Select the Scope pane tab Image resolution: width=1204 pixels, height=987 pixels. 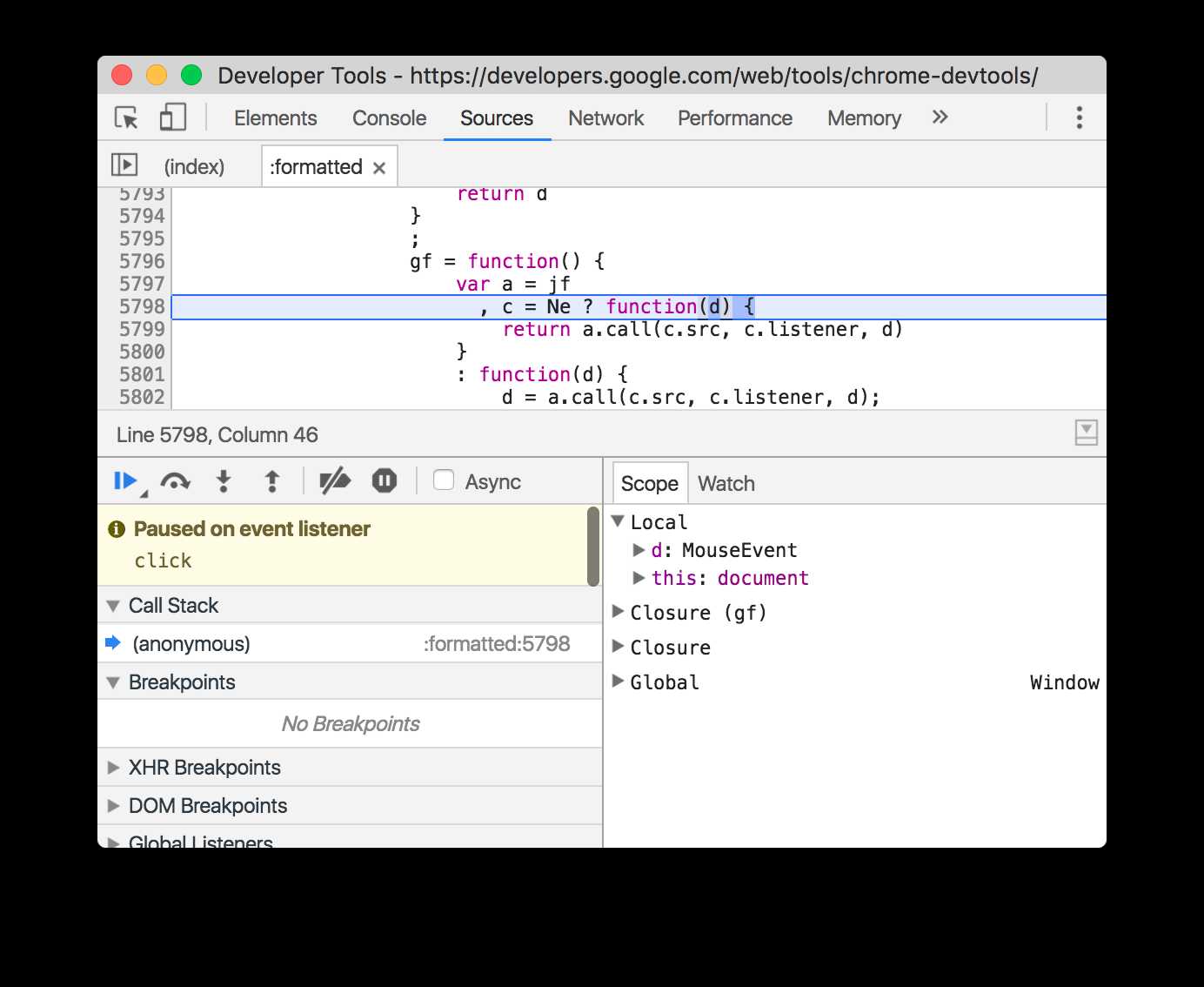(650, 483)
